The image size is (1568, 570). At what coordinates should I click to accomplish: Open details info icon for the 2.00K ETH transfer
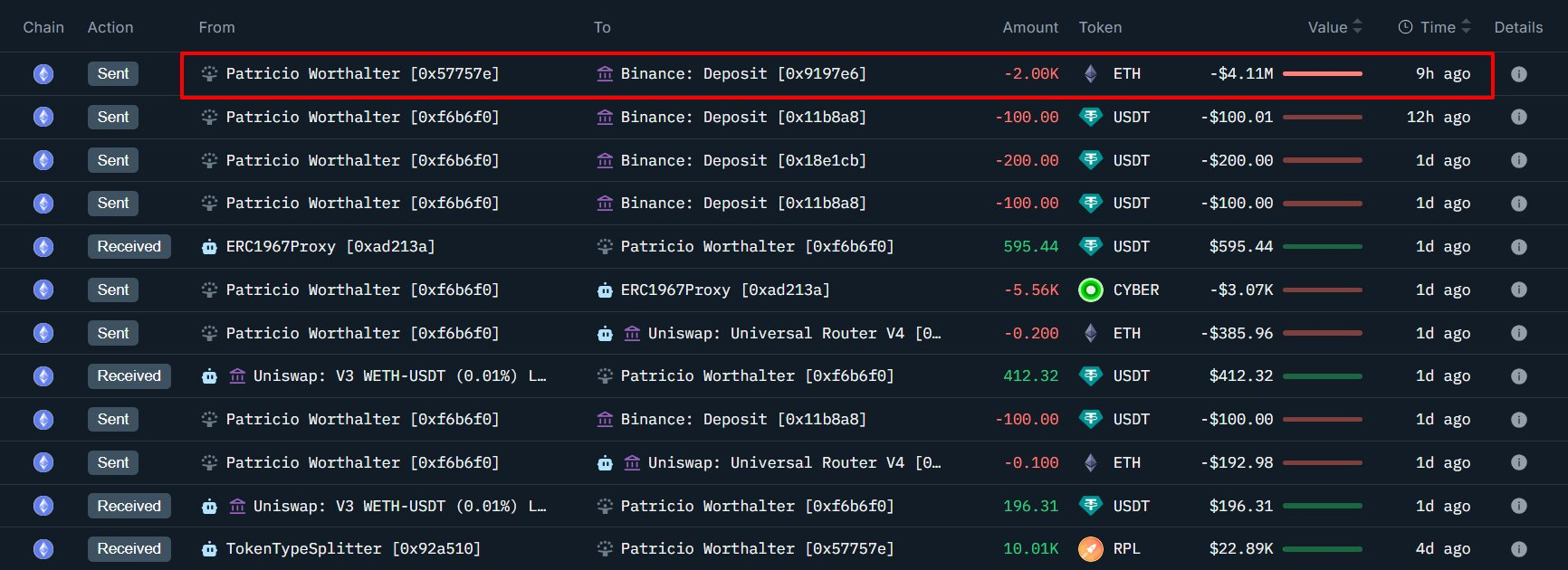tap(1519, 74)
